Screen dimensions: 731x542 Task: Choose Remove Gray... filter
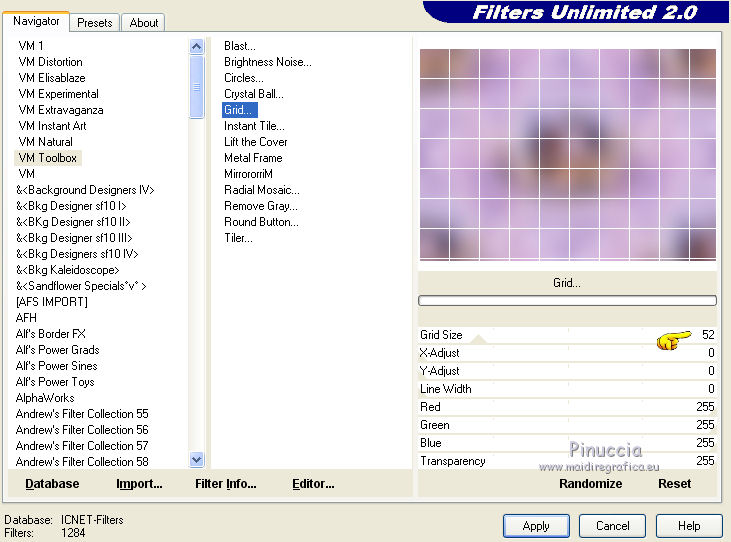(x=261, y=206)
